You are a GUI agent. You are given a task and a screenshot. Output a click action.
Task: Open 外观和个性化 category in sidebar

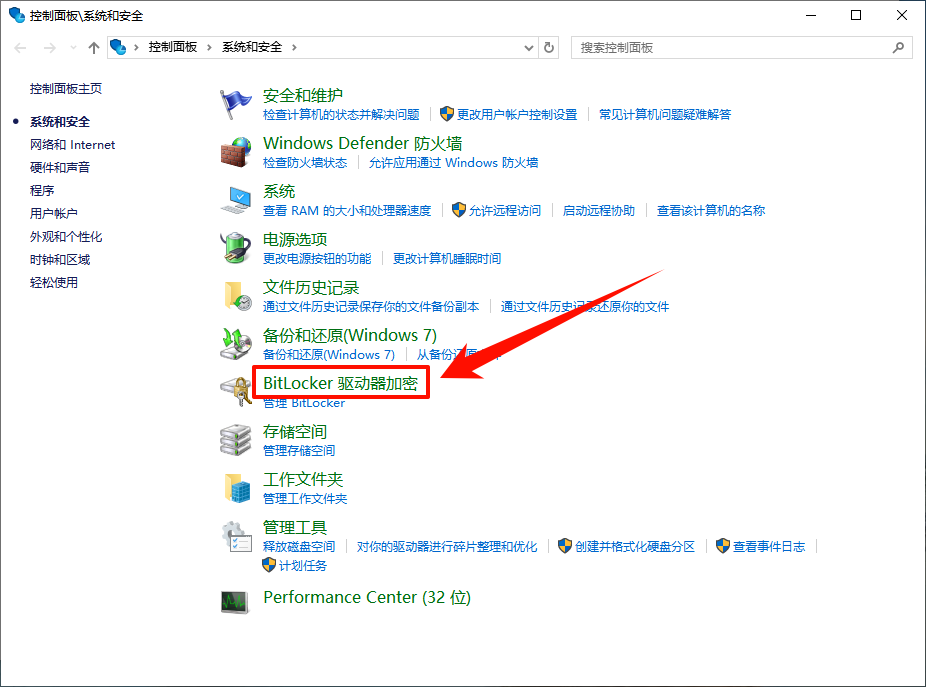pyautogui.click(x=66, y=237)
